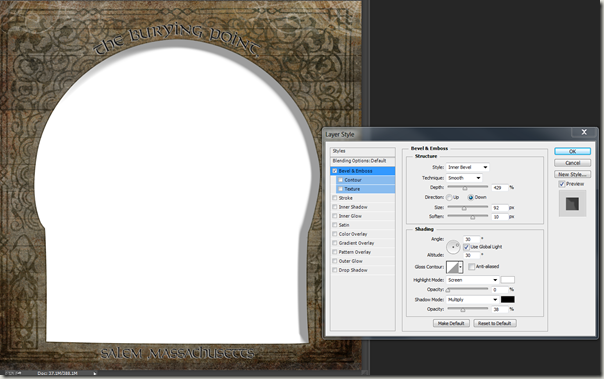This screenshot has height=379, width=604.
Task: Open the Technique dropdown (Smooth)
Action: (x=464, y=178)
